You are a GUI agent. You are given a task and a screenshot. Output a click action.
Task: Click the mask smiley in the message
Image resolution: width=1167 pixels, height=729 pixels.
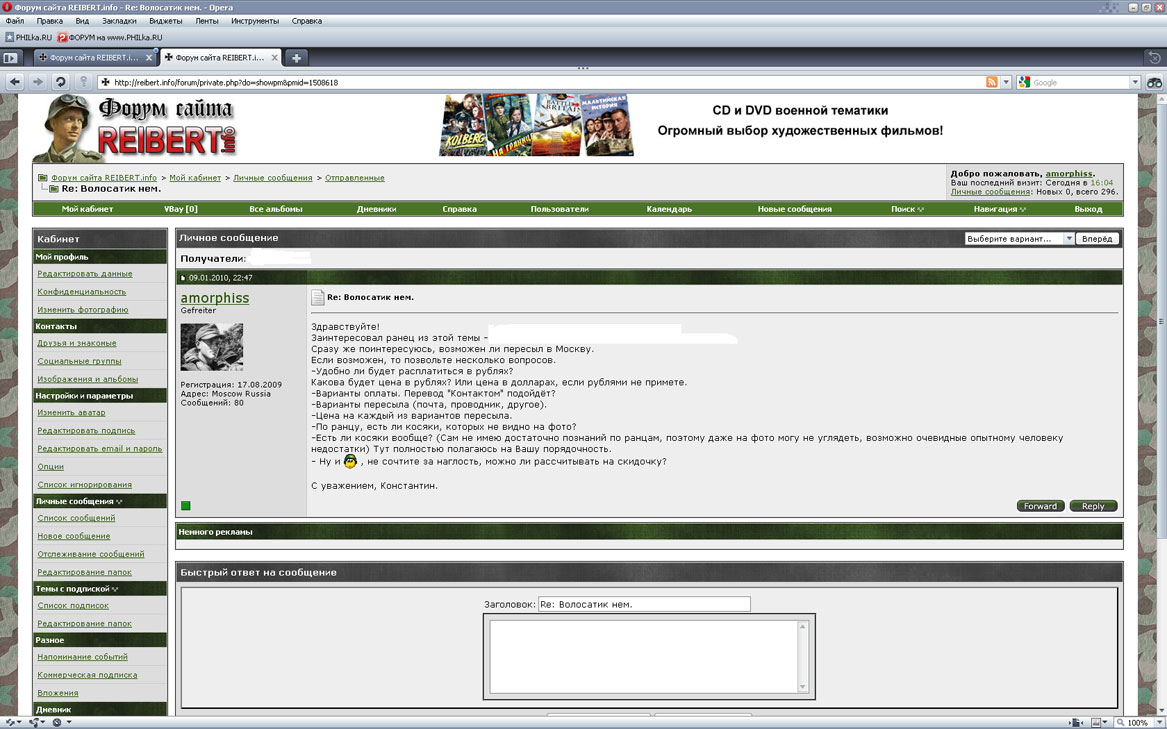click(x=350, y=461)
